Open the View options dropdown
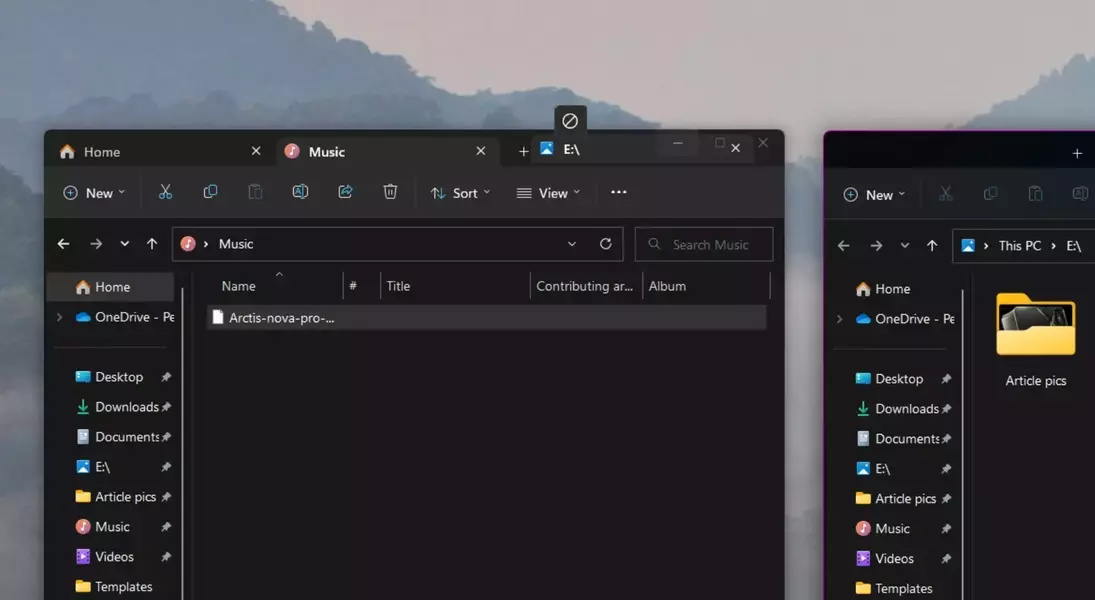The width and height of the screenshot is (1095, 600). tap(548, 193)
